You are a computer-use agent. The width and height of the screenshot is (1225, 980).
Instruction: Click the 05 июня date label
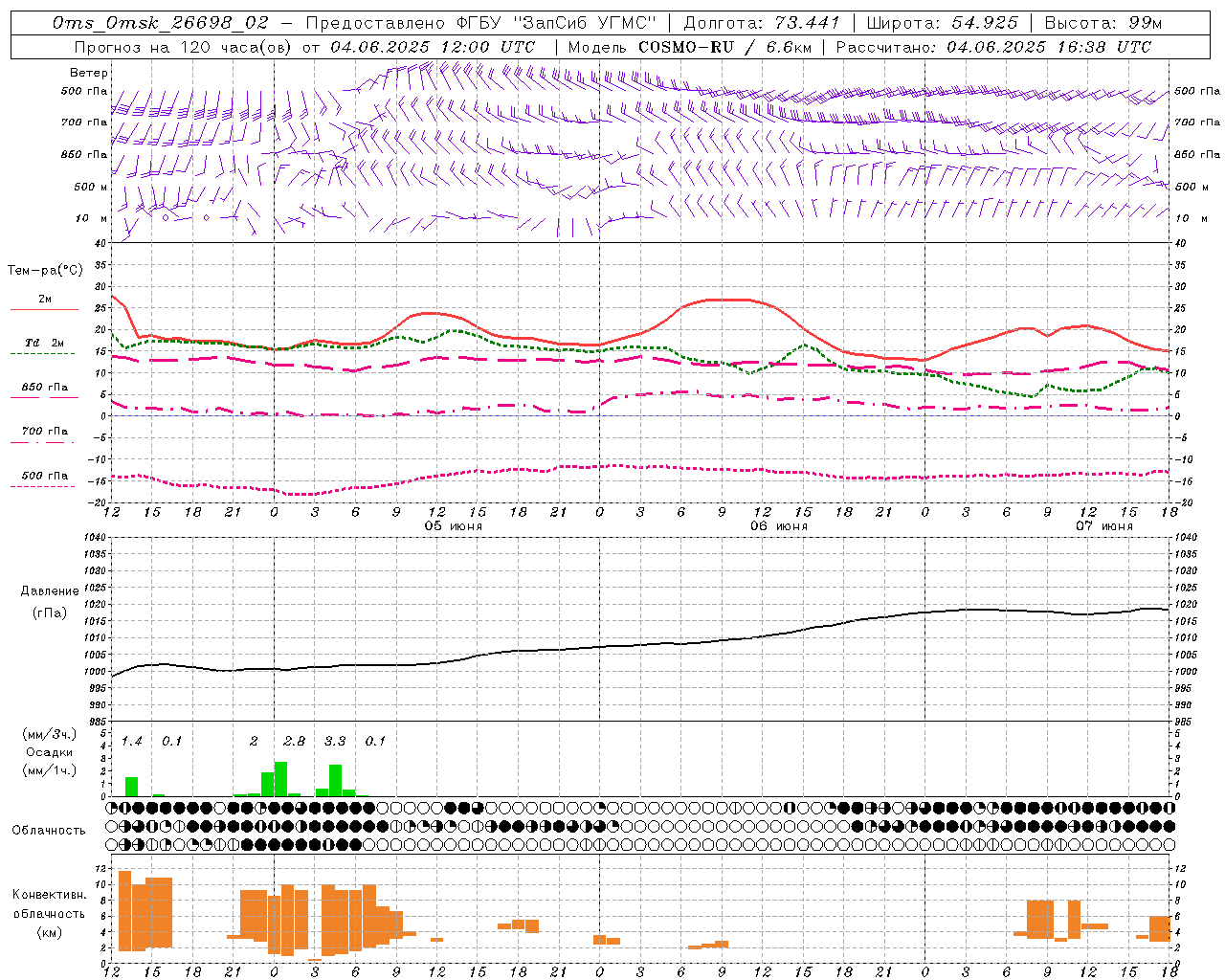click(x=454, y=526)
